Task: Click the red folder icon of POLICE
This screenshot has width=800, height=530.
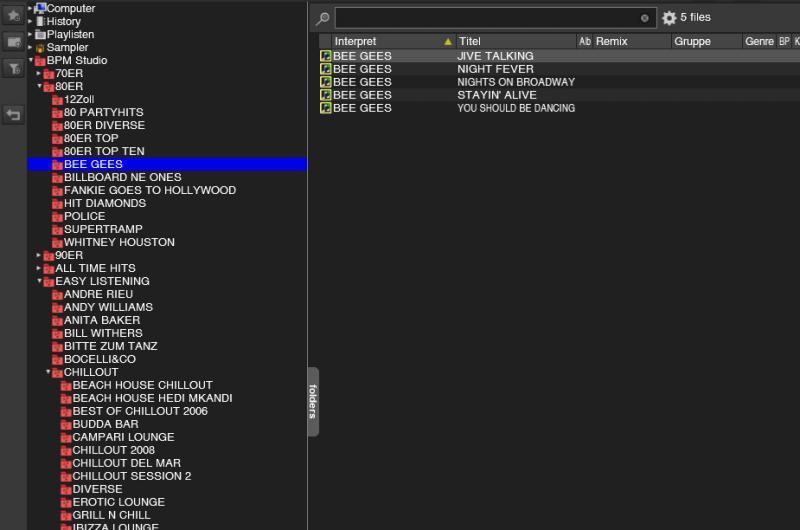Action: [57, 217]
